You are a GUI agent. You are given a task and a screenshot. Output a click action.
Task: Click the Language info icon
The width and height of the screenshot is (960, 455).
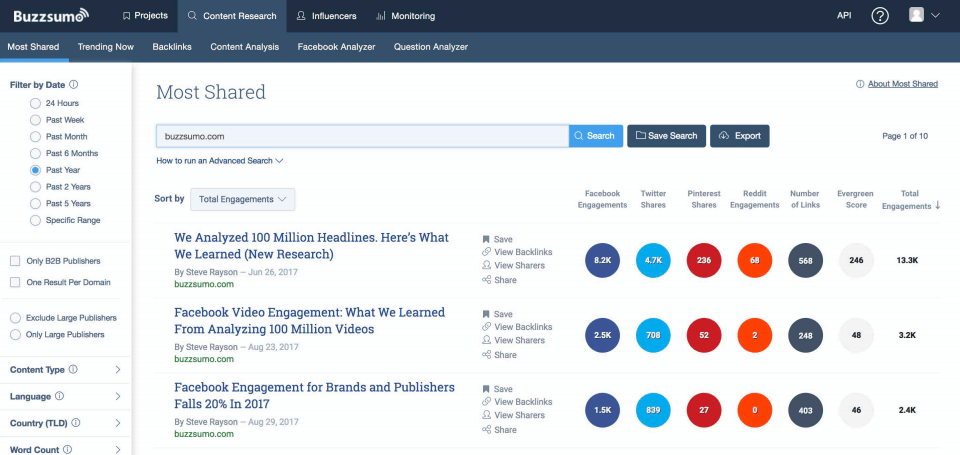pyautogui.click(x=59, y=396)
